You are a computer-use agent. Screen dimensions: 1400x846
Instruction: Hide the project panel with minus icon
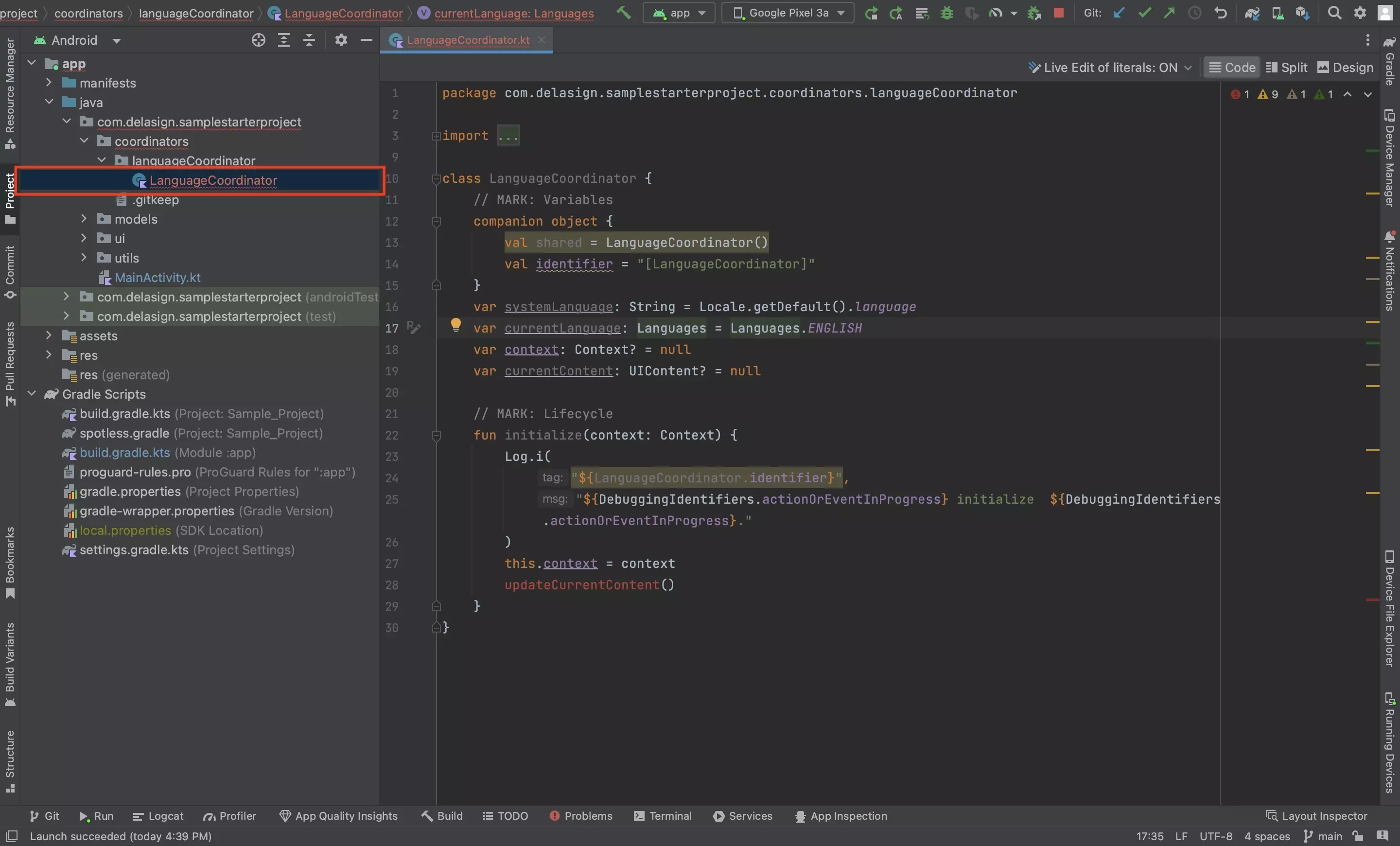click(367, 40)
